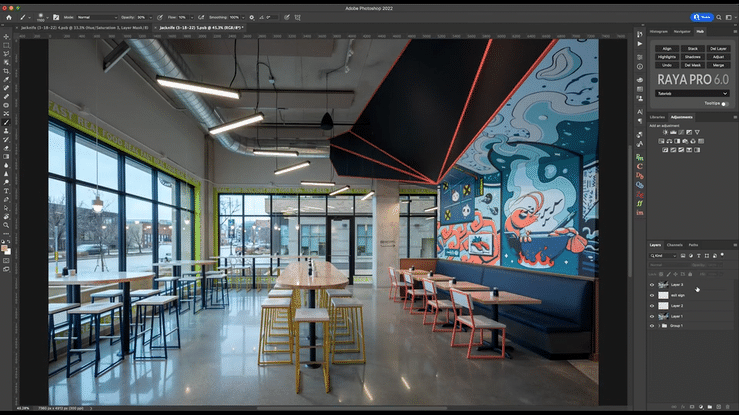Select the Zoom tool
This screenshot has width=739, height=415.
pos(6,225)
